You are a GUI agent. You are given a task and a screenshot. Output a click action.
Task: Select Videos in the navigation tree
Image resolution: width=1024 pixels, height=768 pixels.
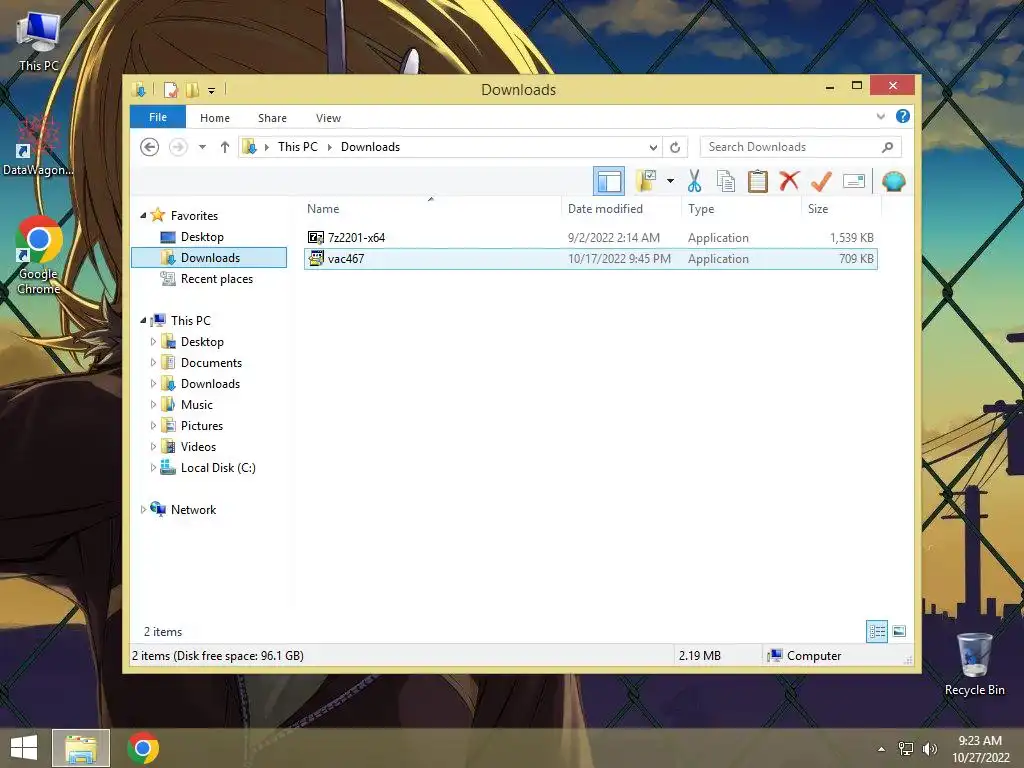(x=198, y=447)
